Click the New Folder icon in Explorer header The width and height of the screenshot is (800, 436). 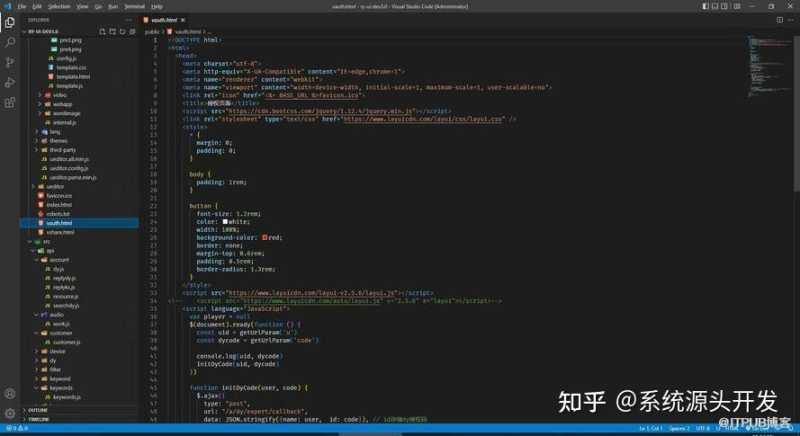112,32
